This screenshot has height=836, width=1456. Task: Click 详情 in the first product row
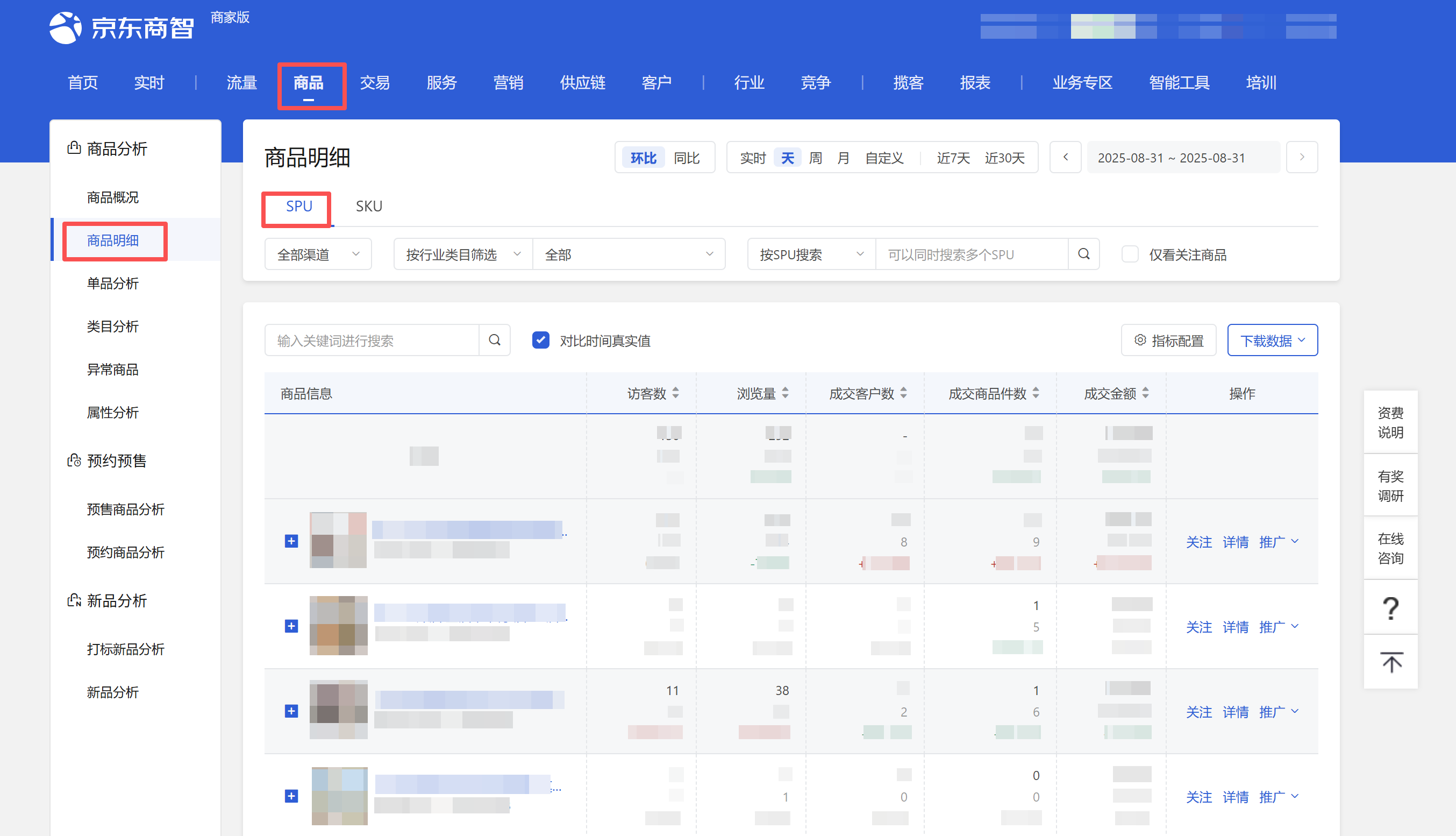point(1235,541)
